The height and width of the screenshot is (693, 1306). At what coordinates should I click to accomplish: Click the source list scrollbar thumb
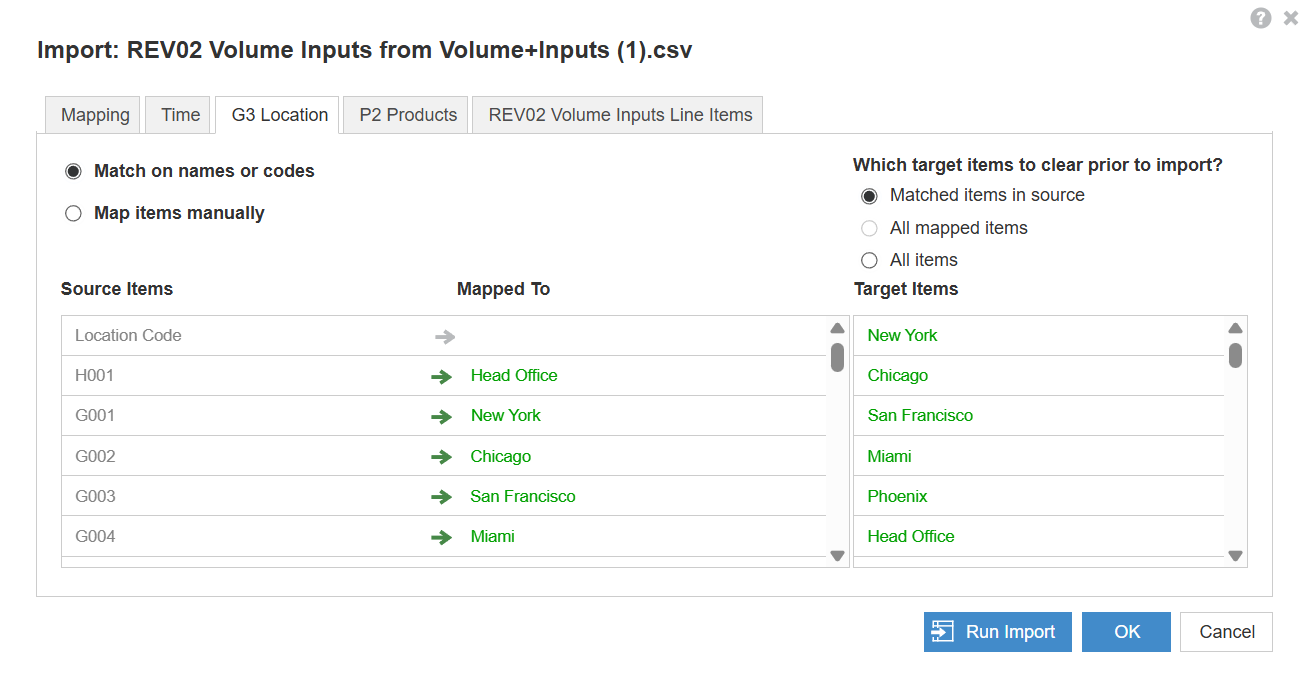838,356
